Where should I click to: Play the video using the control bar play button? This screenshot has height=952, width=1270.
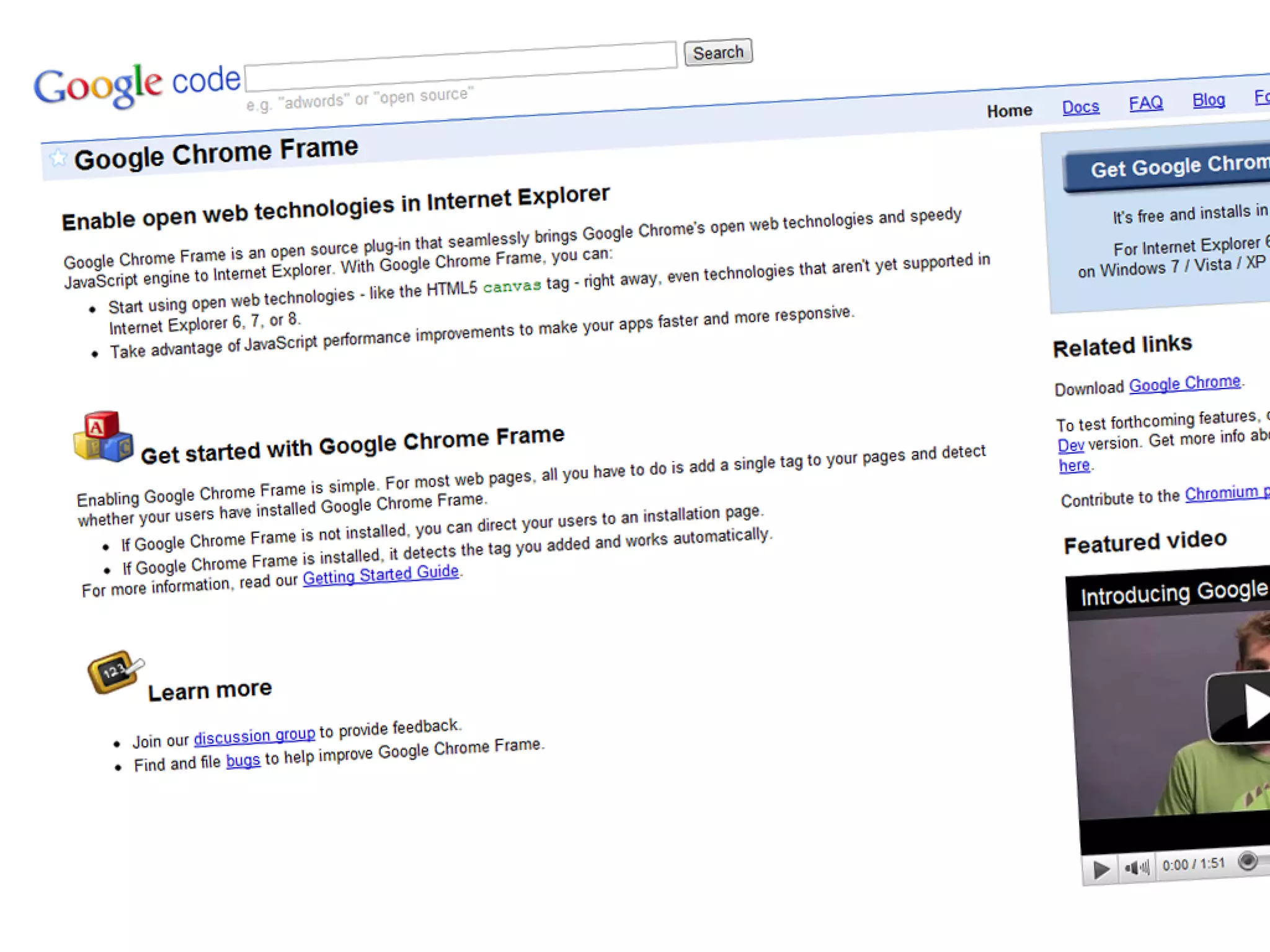(1101, 870)
